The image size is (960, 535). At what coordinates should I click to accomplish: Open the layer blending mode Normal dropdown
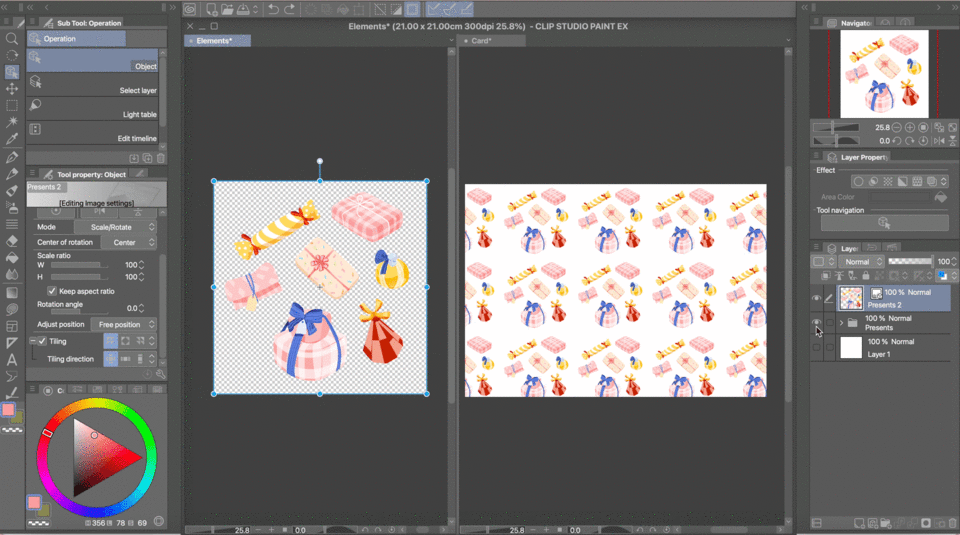tap(862, 262)
